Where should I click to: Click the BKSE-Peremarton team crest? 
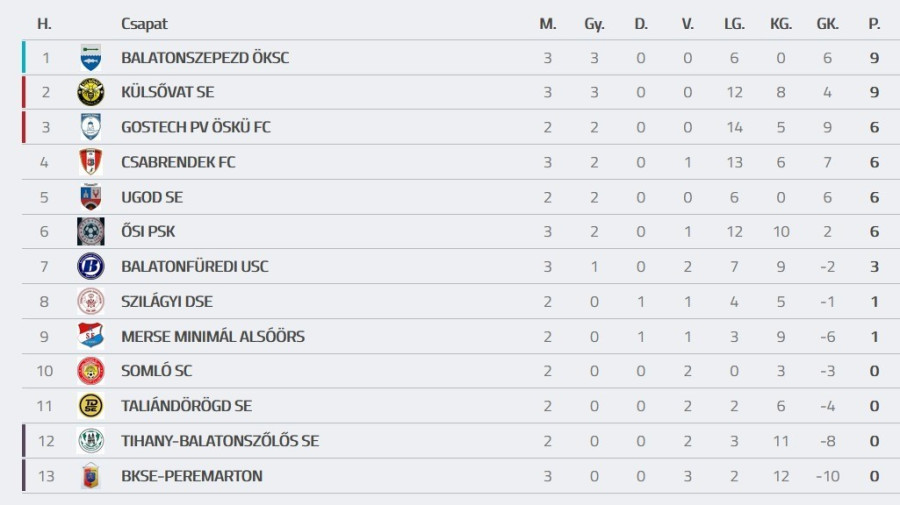point(91,476)
